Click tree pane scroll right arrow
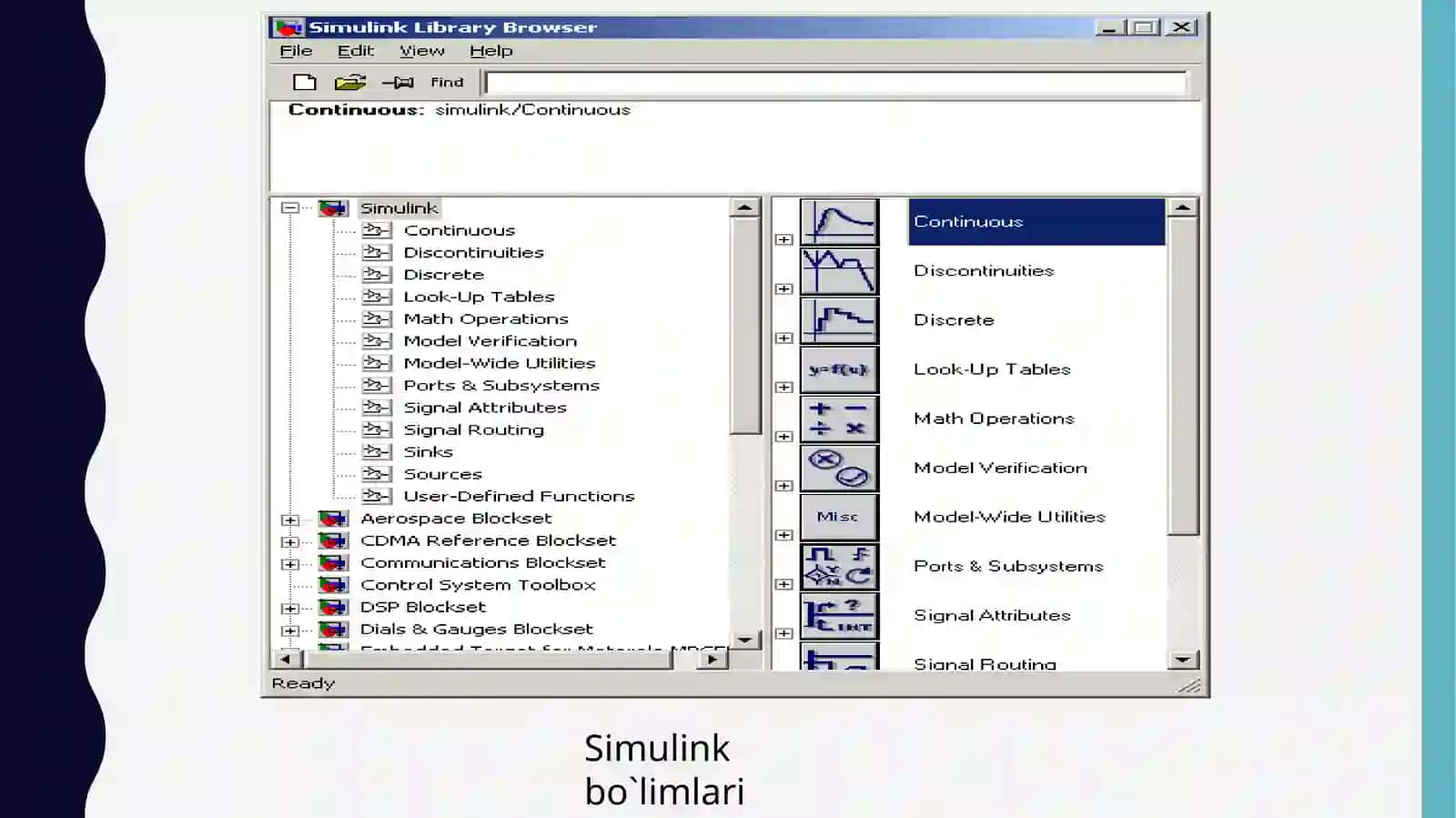The width and height of the screenshot is (1456, 818). (713, 660)
